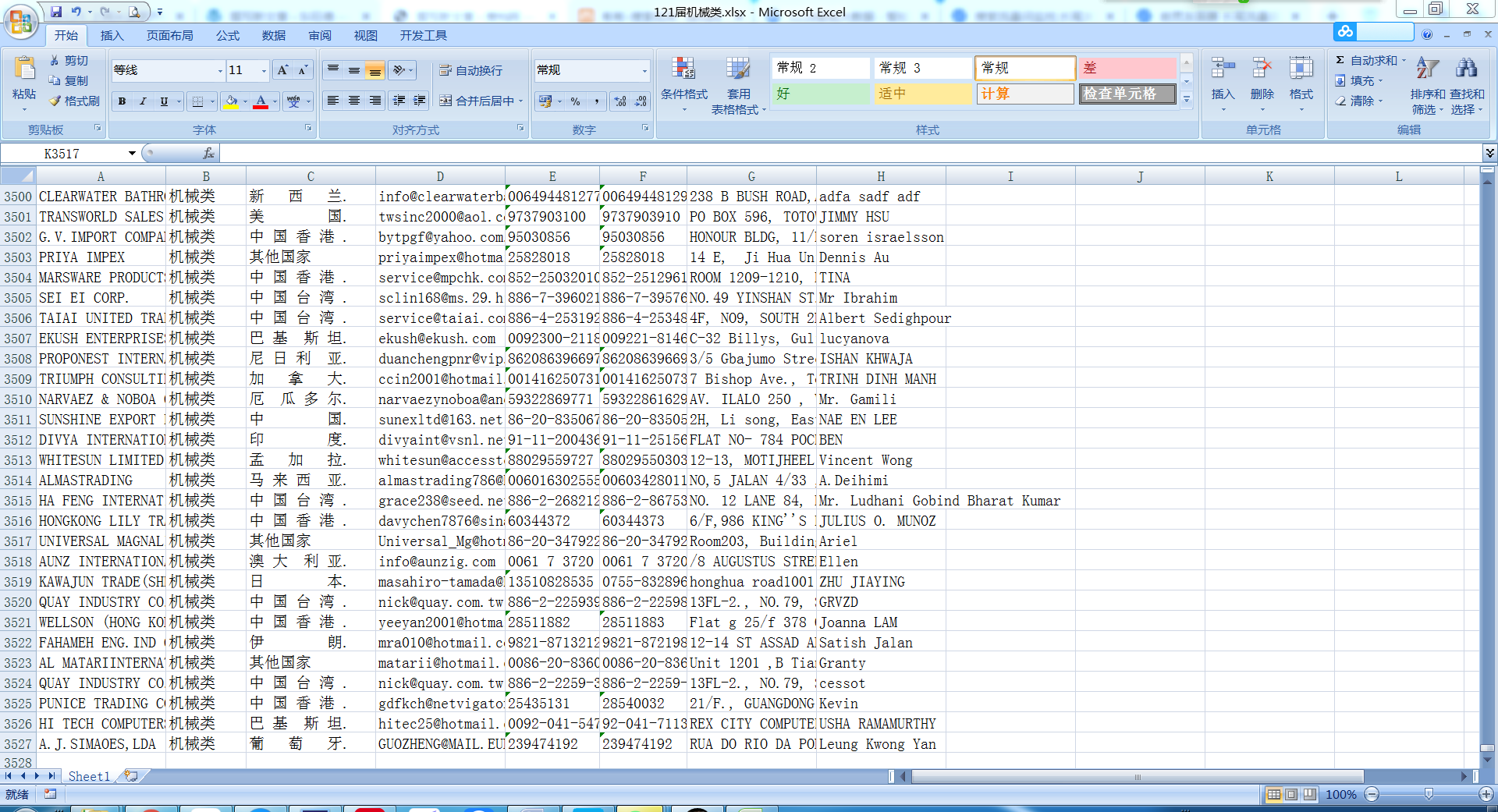Click the Merge and Center (合并后居中) icon
The image size is (1498, 812).
pos(445,101)
